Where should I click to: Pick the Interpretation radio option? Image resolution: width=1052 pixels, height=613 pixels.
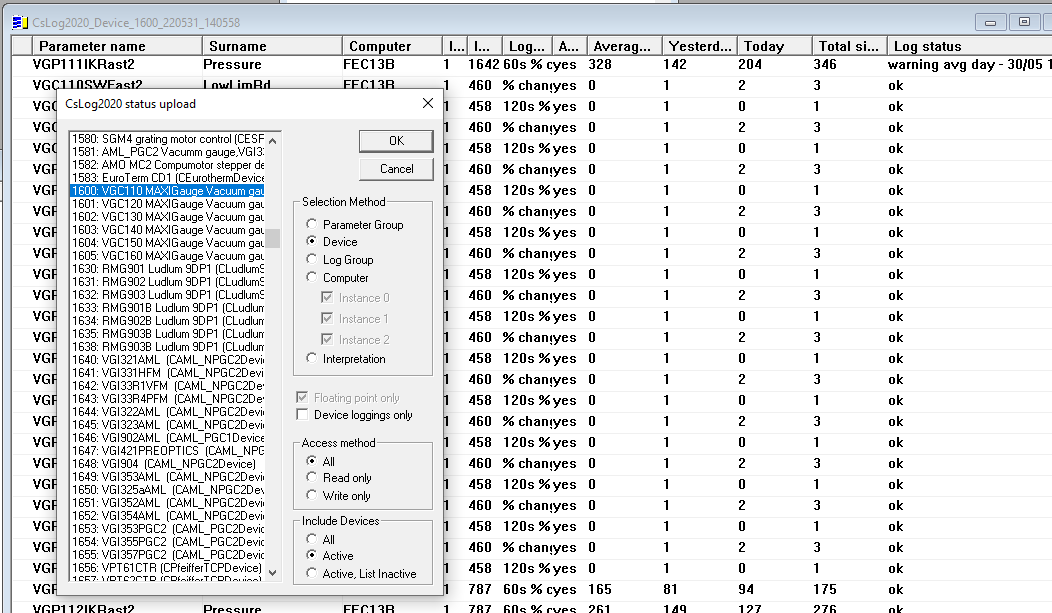point(313,358)
